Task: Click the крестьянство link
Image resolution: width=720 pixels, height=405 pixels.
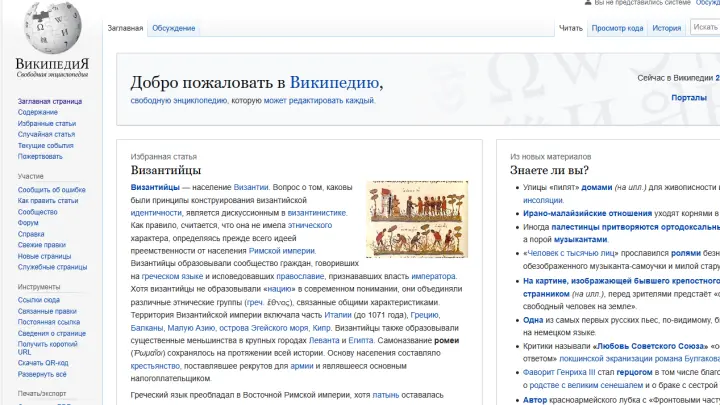Action: coord(155,366)
